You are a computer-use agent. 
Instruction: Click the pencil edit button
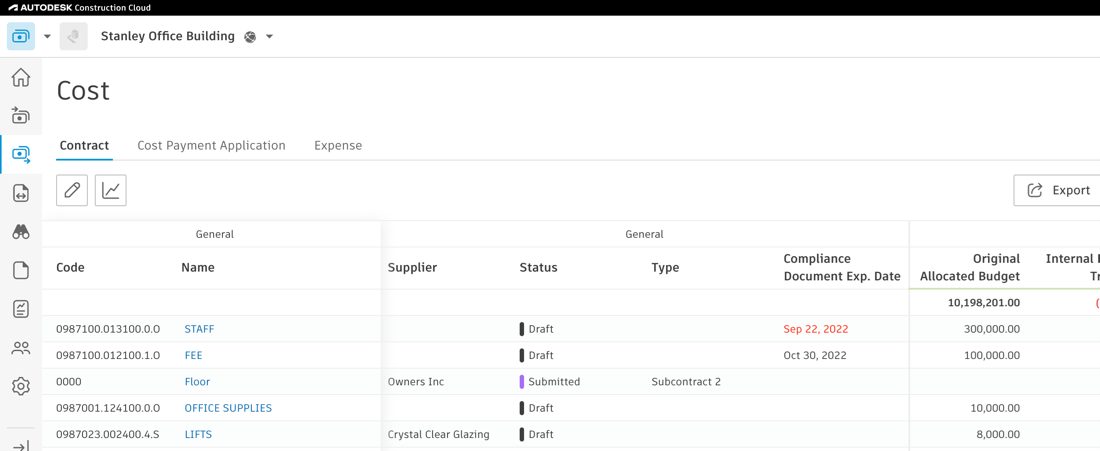(72, 190)
